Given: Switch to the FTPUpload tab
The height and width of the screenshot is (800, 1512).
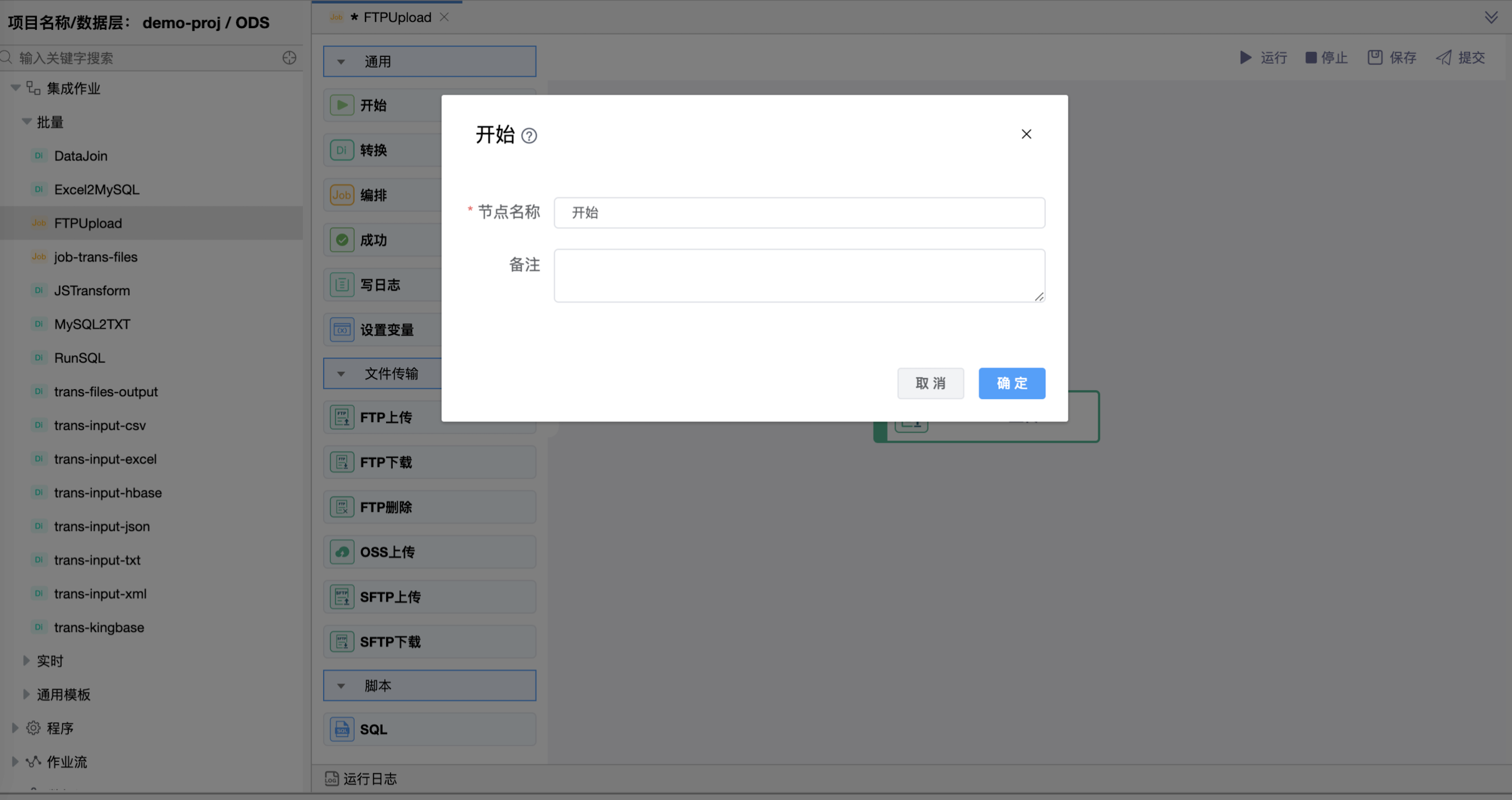Looking at the screenshot, I should point(396,17).
